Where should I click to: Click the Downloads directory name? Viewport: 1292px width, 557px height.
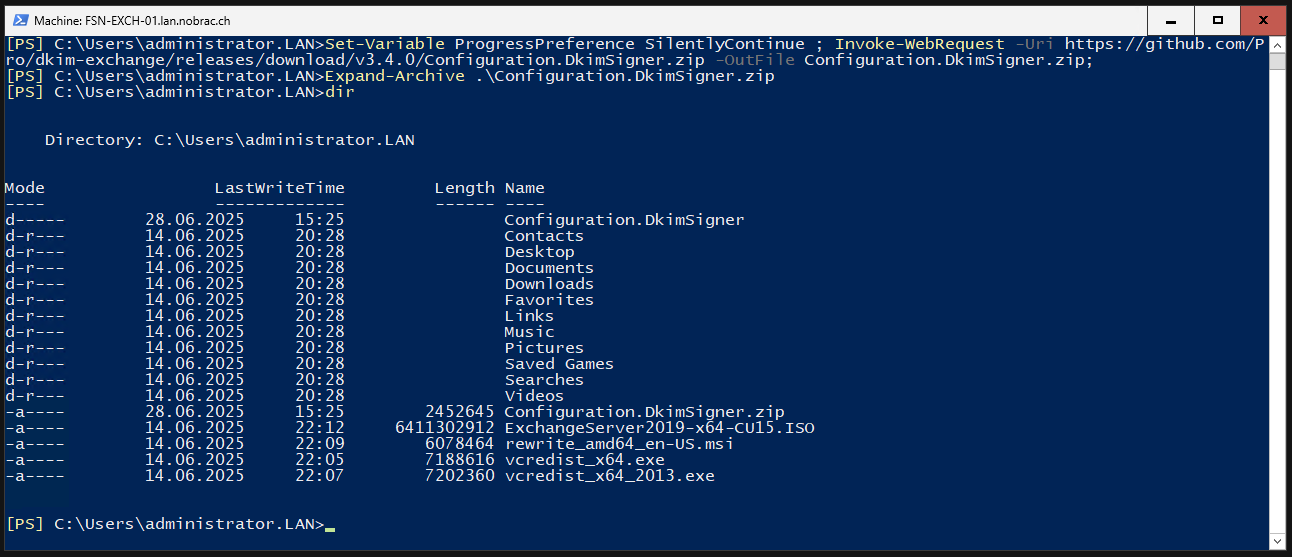point(549,284)
